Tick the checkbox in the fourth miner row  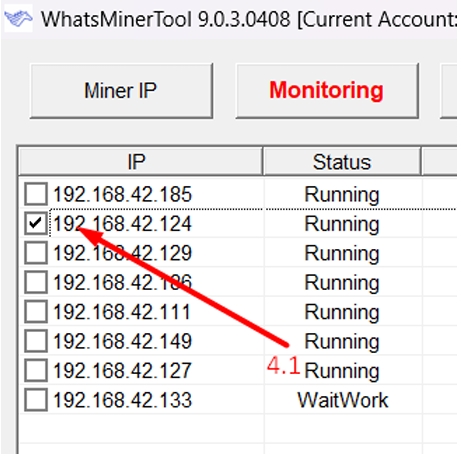point(36,282)
